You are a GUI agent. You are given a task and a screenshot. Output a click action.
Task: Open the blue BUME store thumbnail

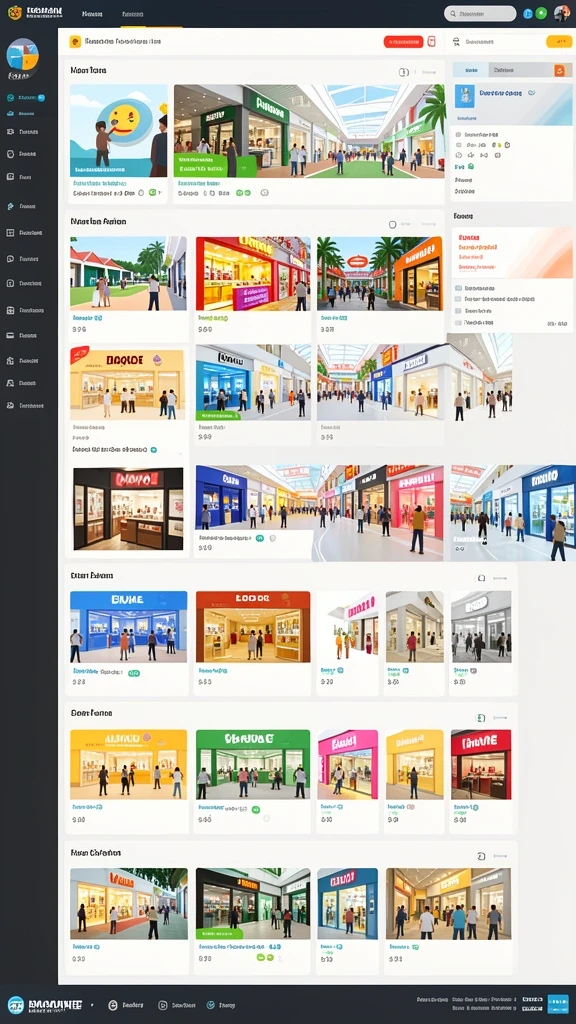point(129,627)
